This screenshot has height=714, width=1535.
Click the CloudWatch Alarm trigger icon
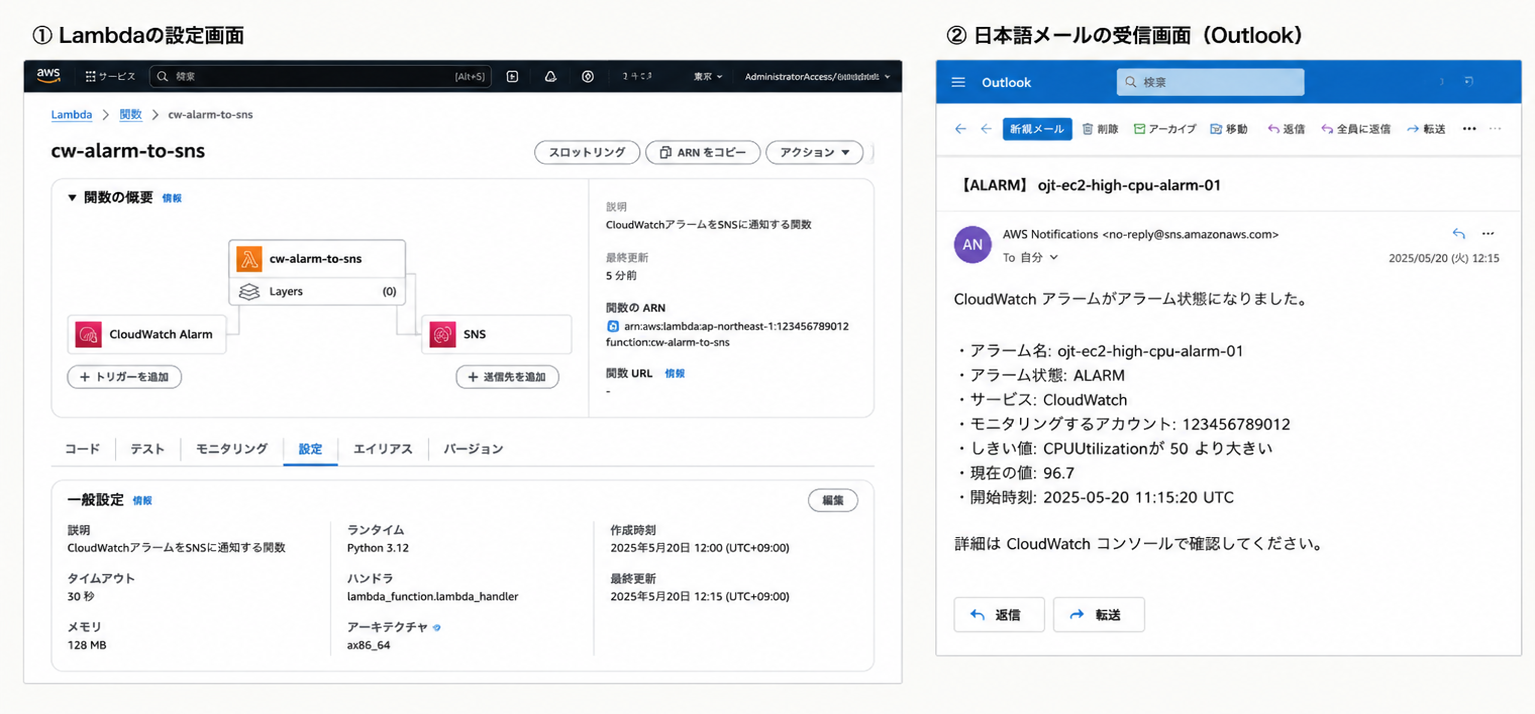[x=88, y=334]
